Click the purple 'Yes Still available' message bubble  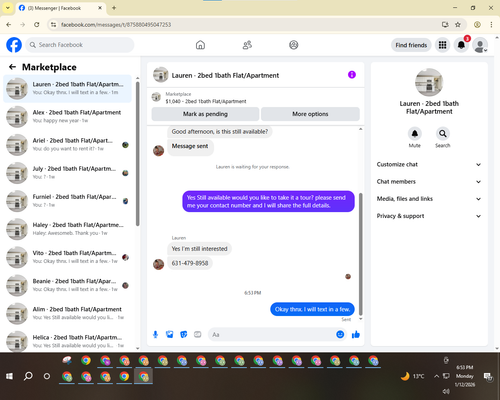tap(268, 201)
